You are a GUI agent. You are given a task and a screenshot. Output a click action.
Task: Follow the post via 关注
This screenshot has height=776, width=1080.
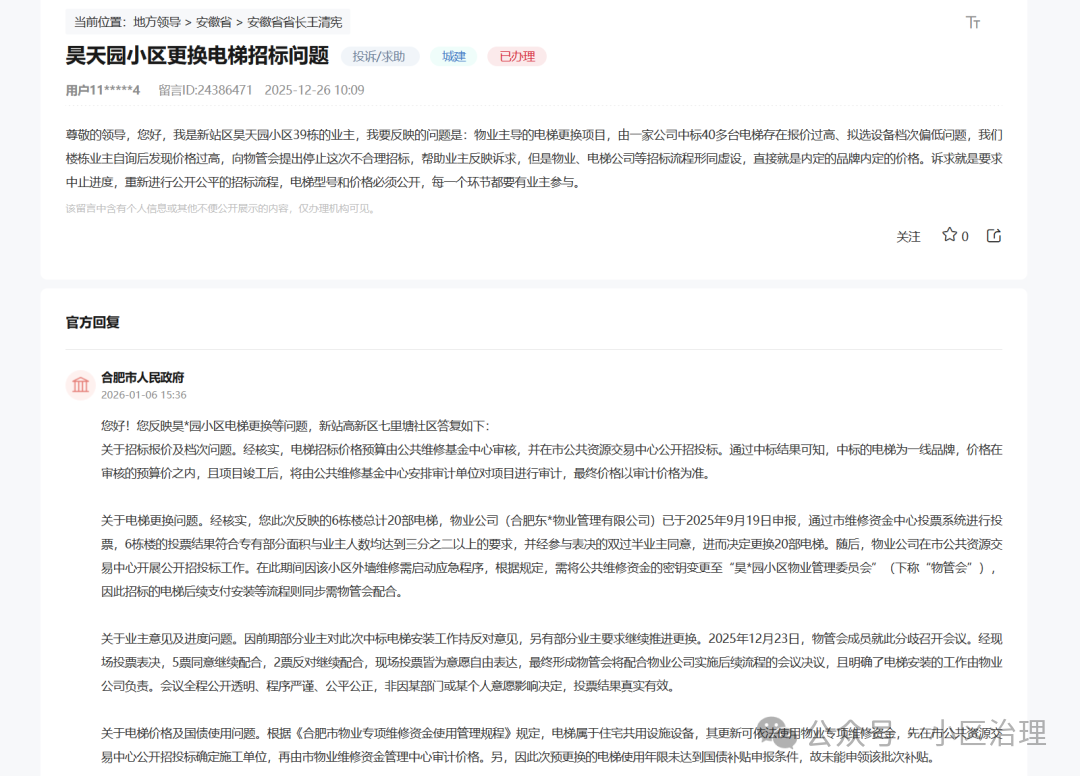pos(908,236)
